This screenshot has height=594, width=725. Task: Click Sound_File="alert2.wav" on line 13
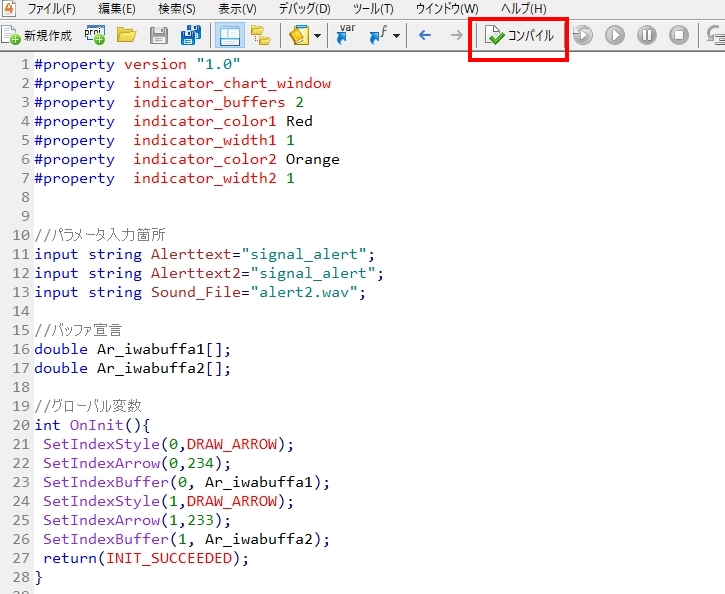click(x=254, y=293)
